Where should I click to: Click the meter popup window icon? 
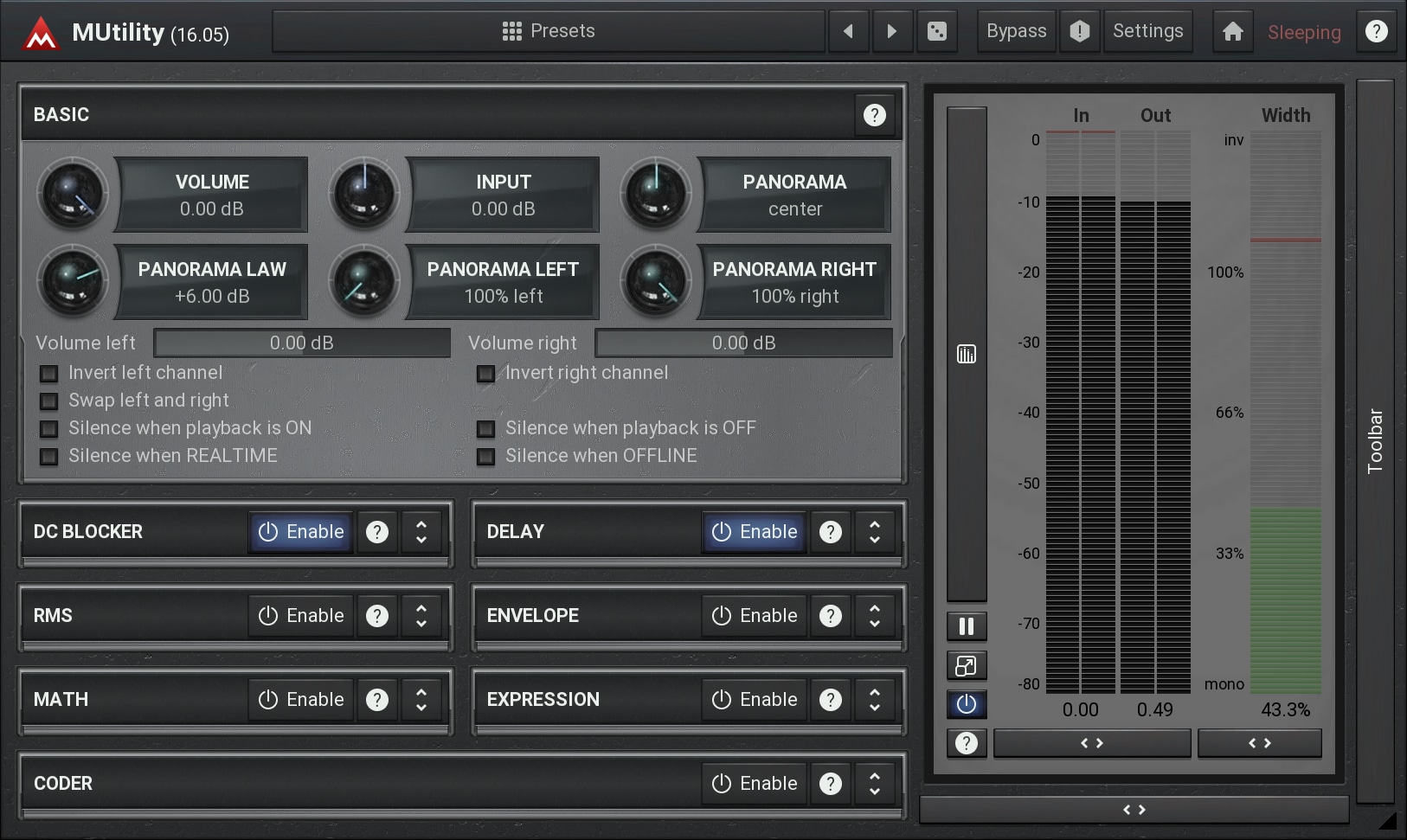coord(967,666)
